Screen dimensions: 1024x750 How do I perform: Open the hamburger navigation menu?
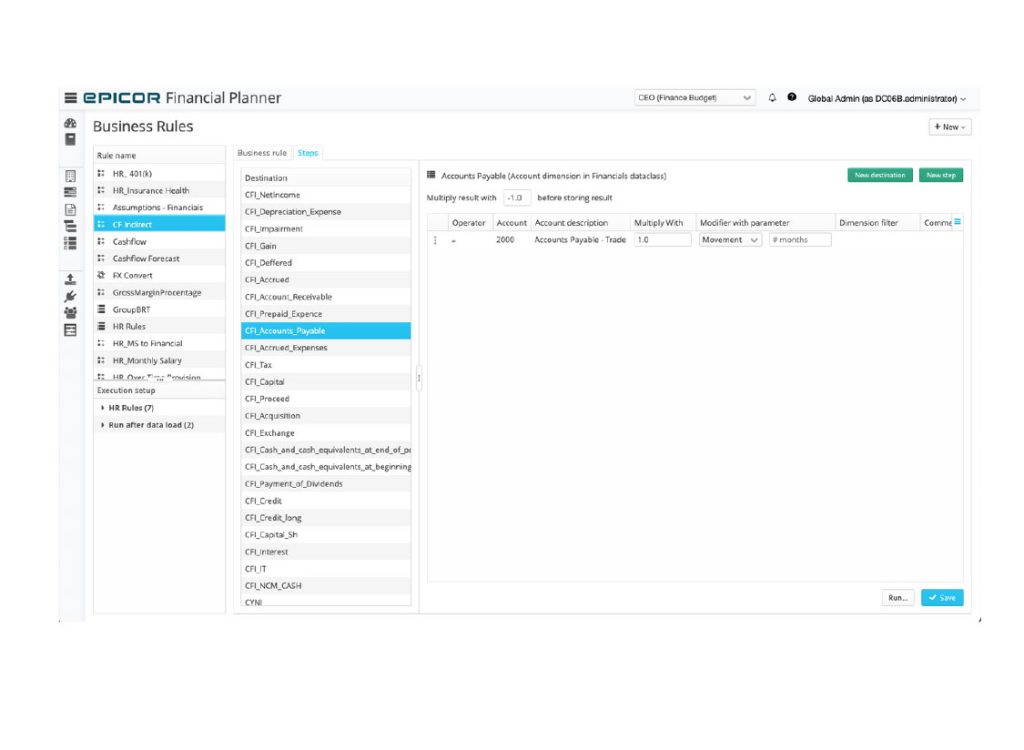[70, 97]
